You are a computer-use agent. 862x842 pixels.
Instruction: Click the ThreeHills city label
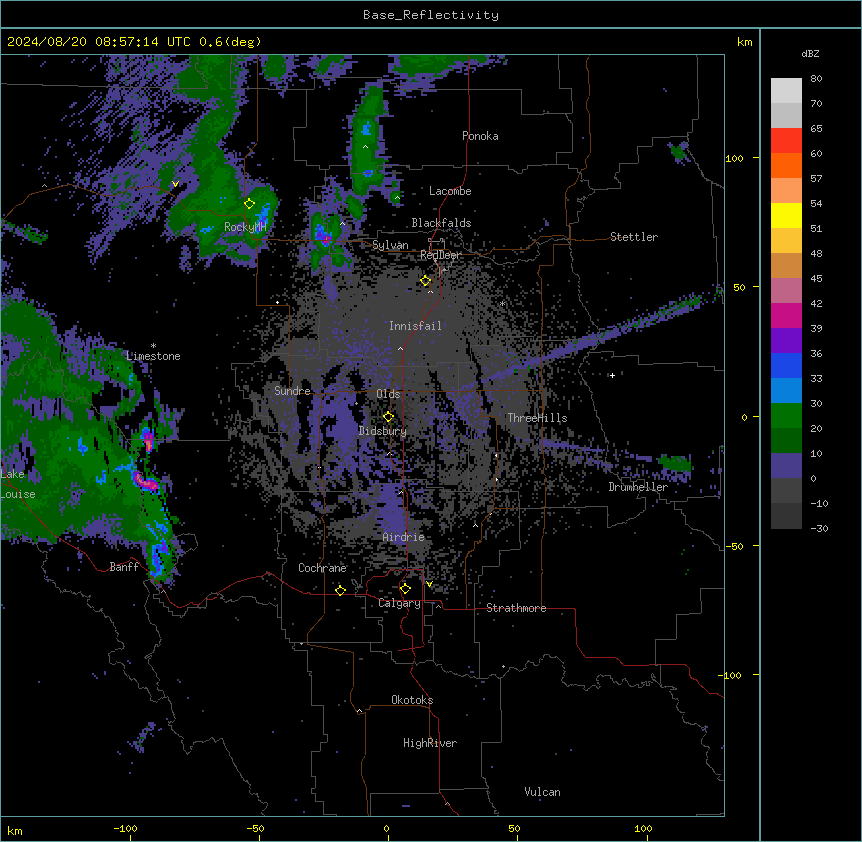(537, 418)
